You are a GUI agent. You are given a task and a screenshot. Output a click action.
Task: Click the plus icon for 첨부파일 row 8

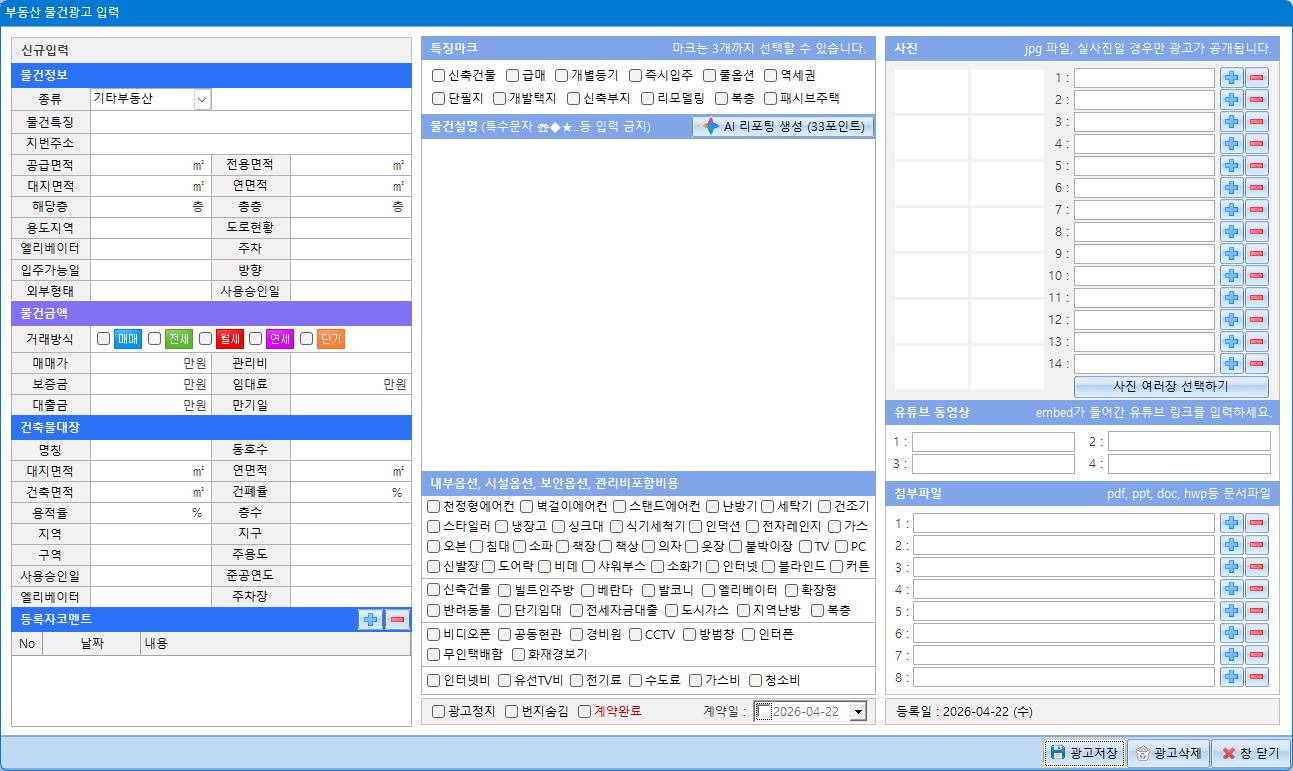pos(1232,677)
